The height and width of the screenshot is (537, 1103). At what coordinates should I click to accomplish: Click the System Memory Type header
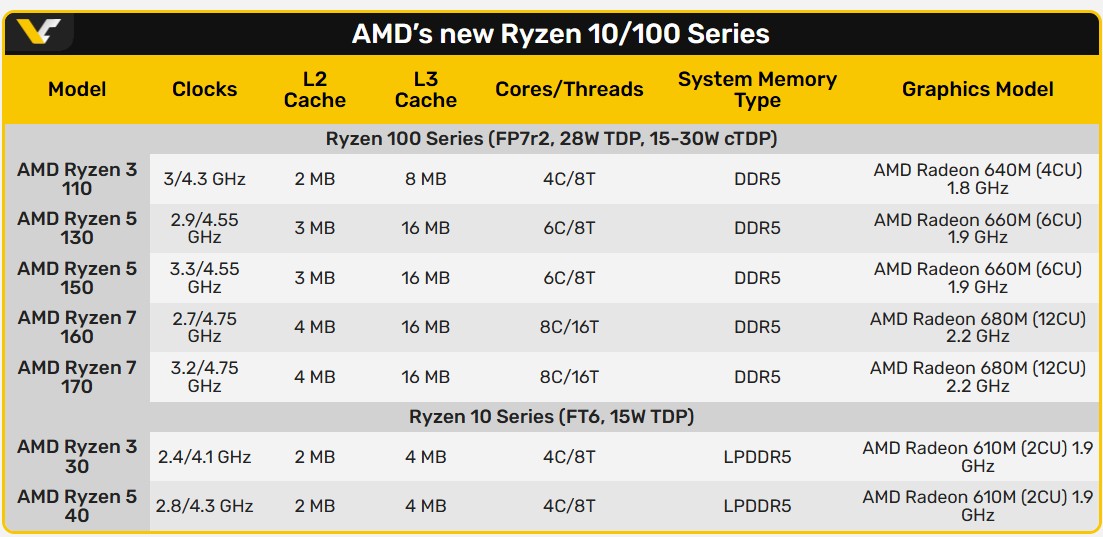point(757,89)
